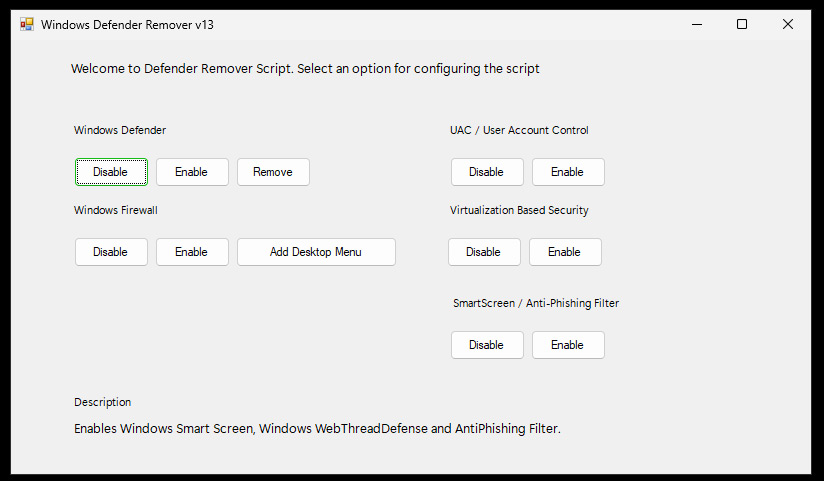Screen dimensions: 824x481
Task: Enable Windows Defender
Action: click(192, 172)
